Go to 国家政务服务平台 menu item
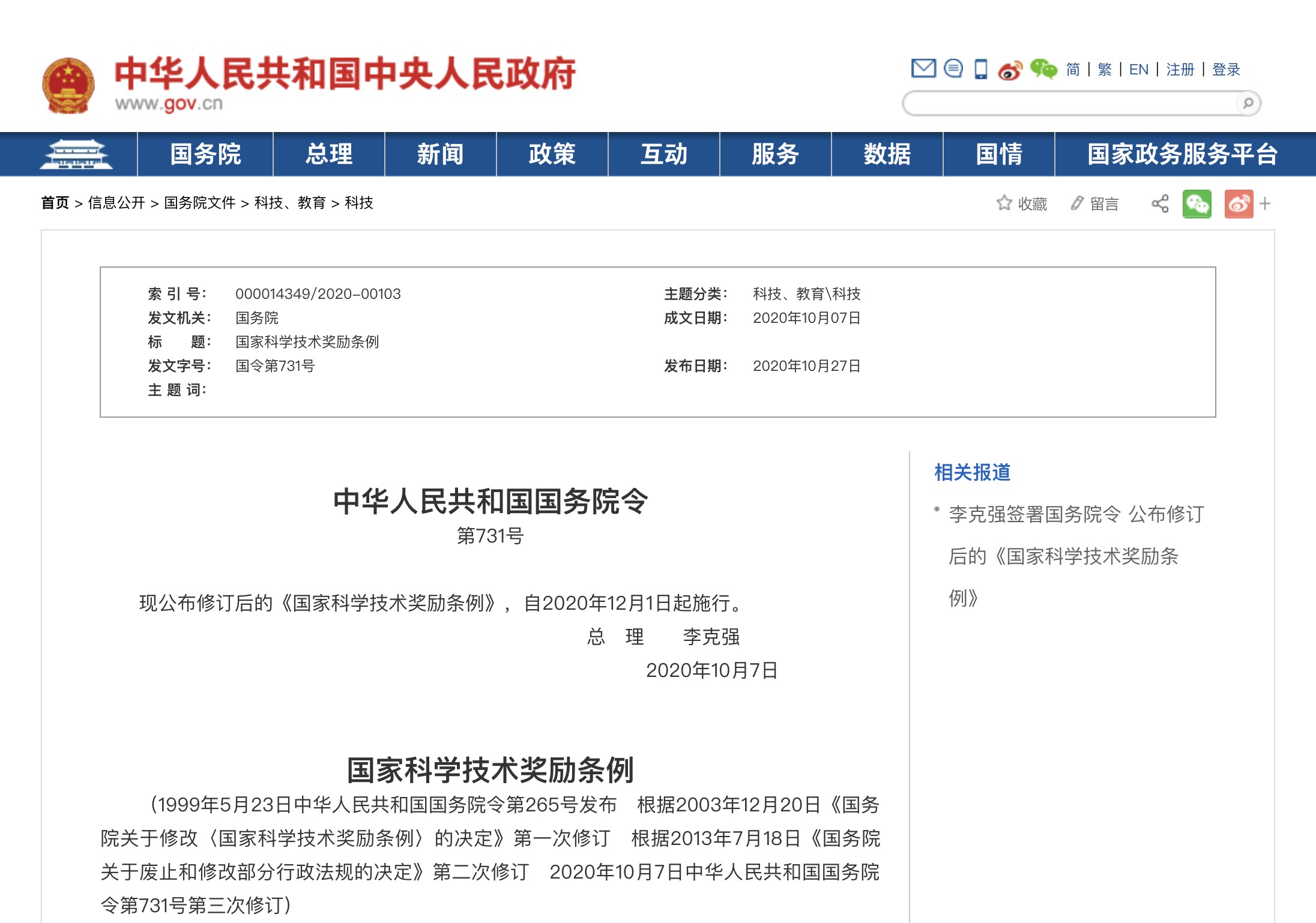1316x923 pixels. [1182, 154]
